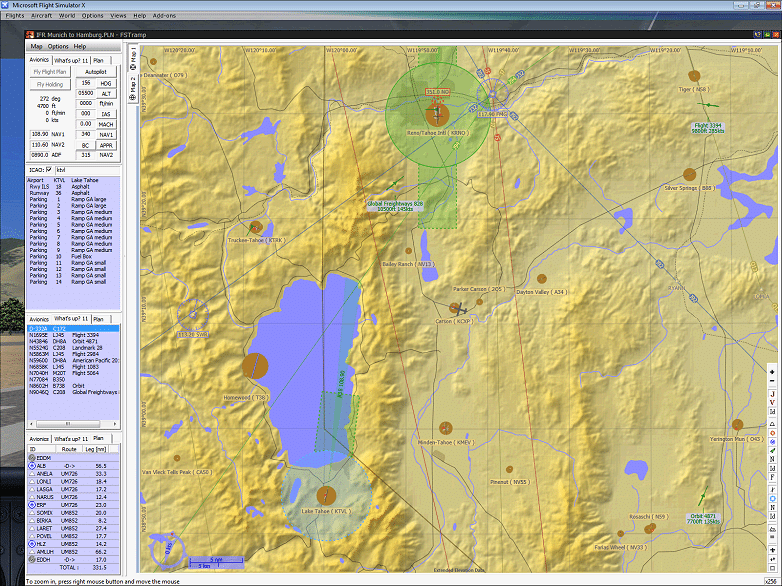Open the Add-ons menu in Flight Simulator

165,16
